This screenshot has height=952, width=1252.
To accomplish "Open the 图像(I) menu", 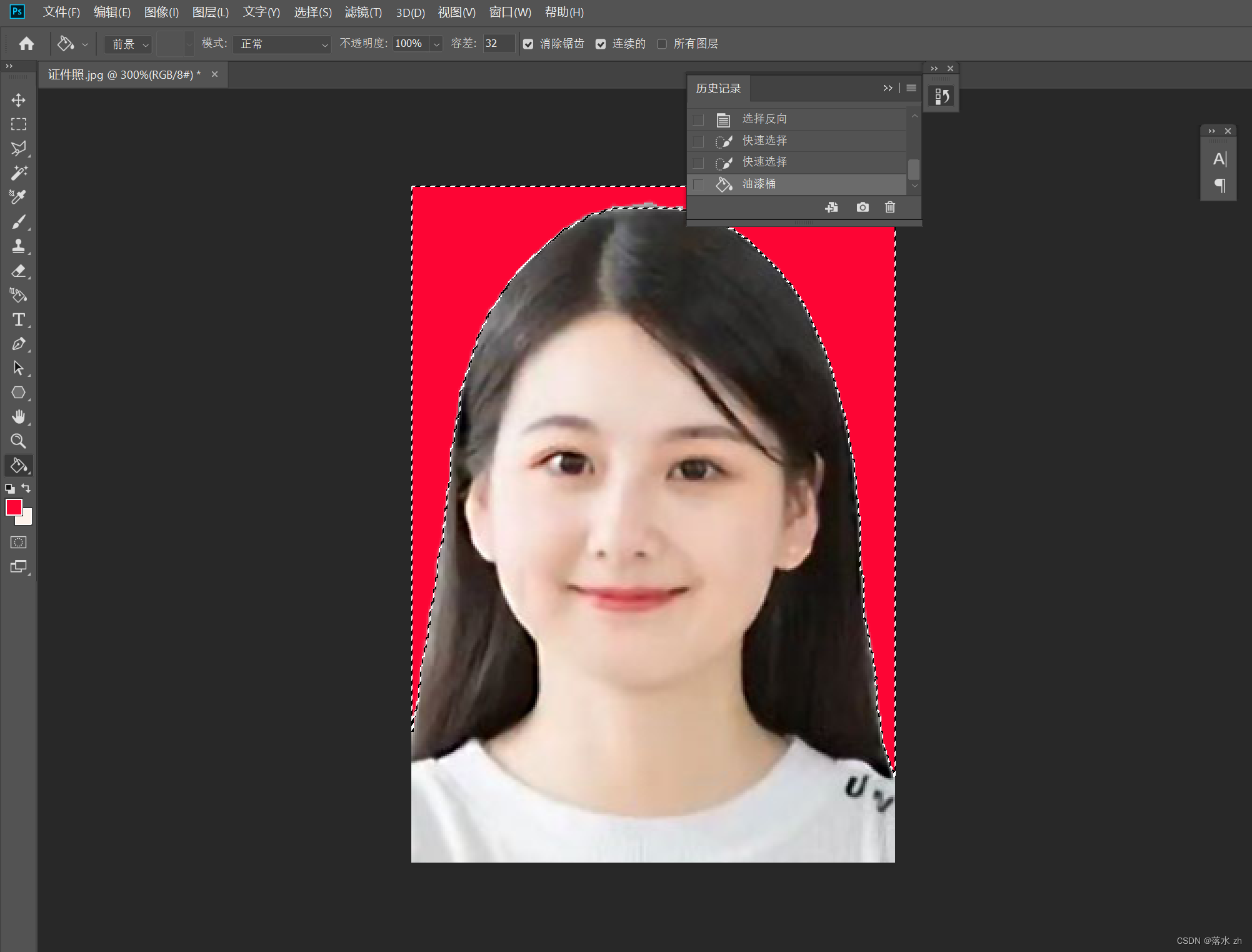I will [x=161, y=13].
